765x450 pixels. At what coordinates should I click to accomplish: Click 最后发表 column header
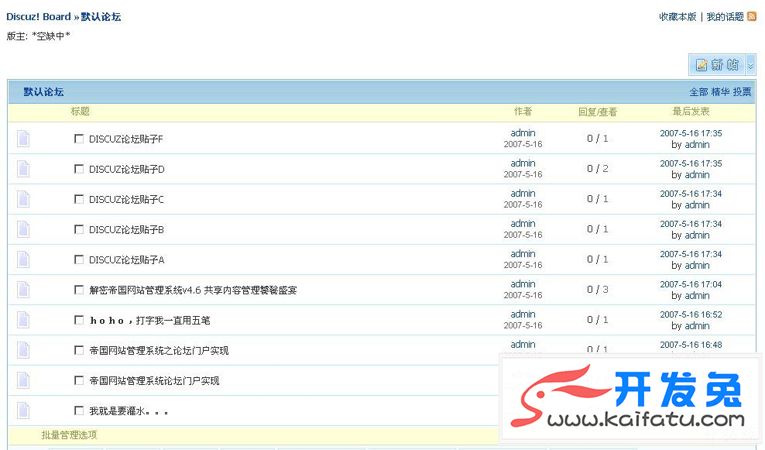click(x=691, y=112)
